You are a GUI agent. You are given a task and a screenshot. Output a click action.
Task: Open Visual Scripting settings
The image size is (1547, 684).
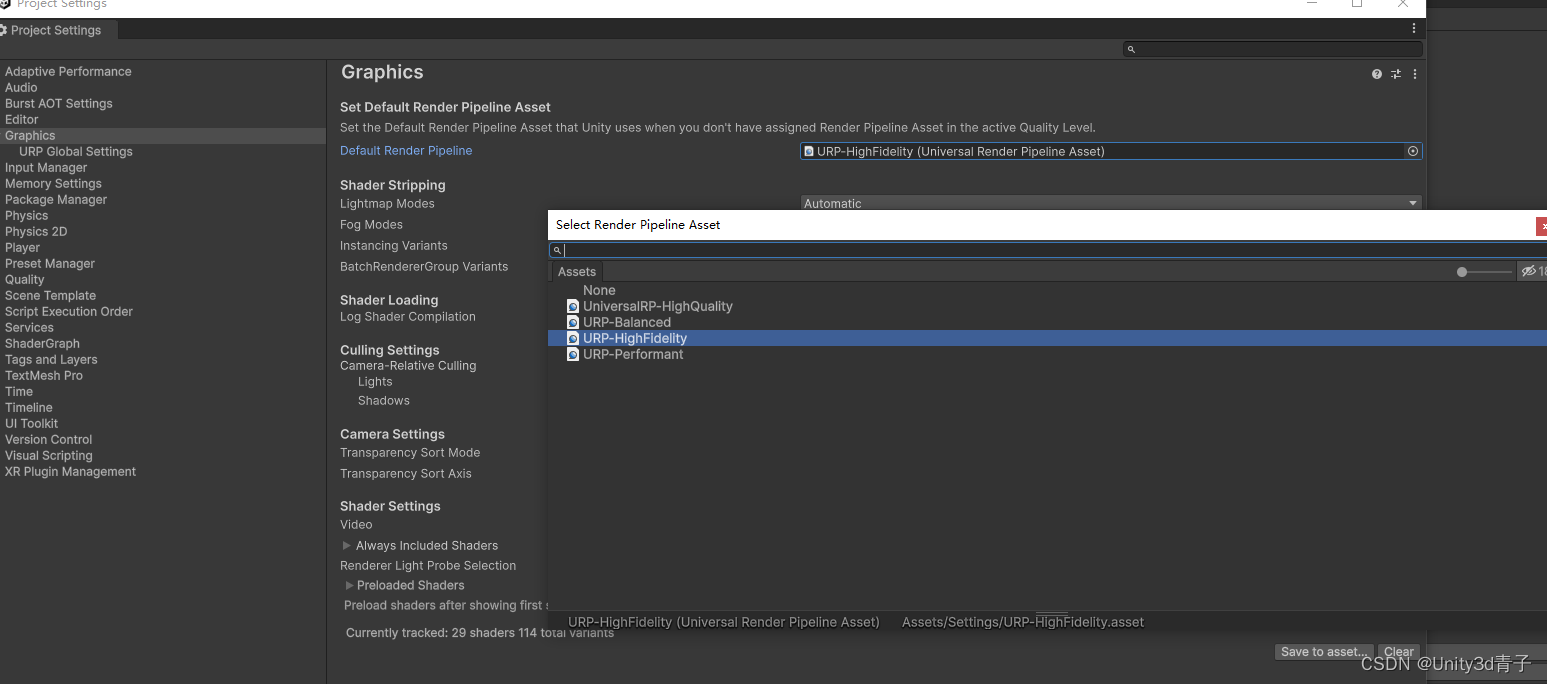tap(49, 455)
